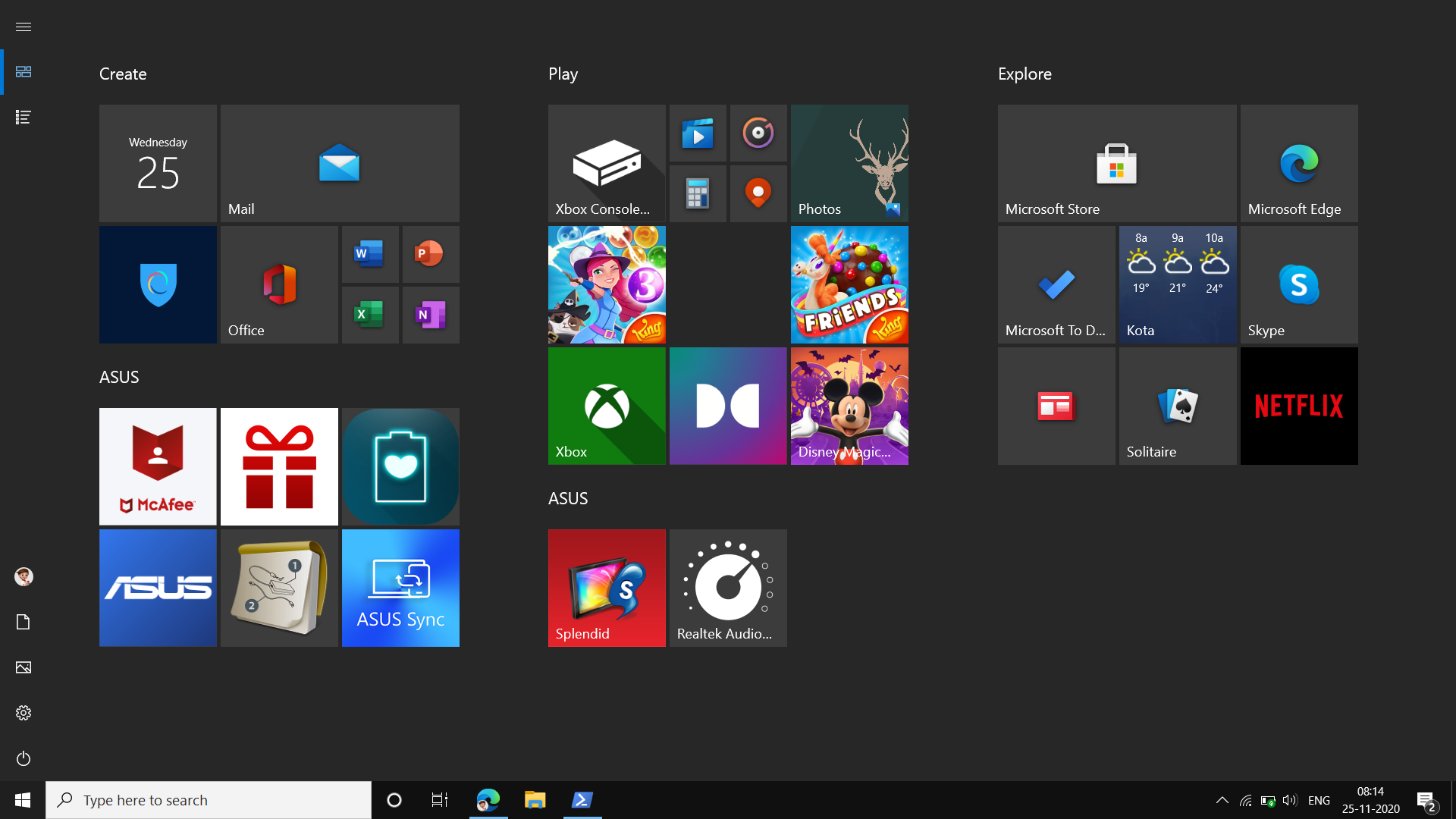Screen dimensions: 1456x819
Task: Open Action Center notifications icon
Action: (x=1426, y=800)
